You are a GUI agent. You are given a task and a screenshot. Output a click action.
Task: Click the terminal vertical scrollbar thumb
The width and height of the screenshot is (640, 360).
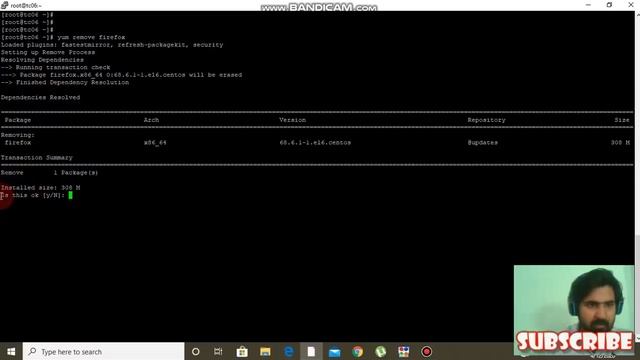[638, 286]
